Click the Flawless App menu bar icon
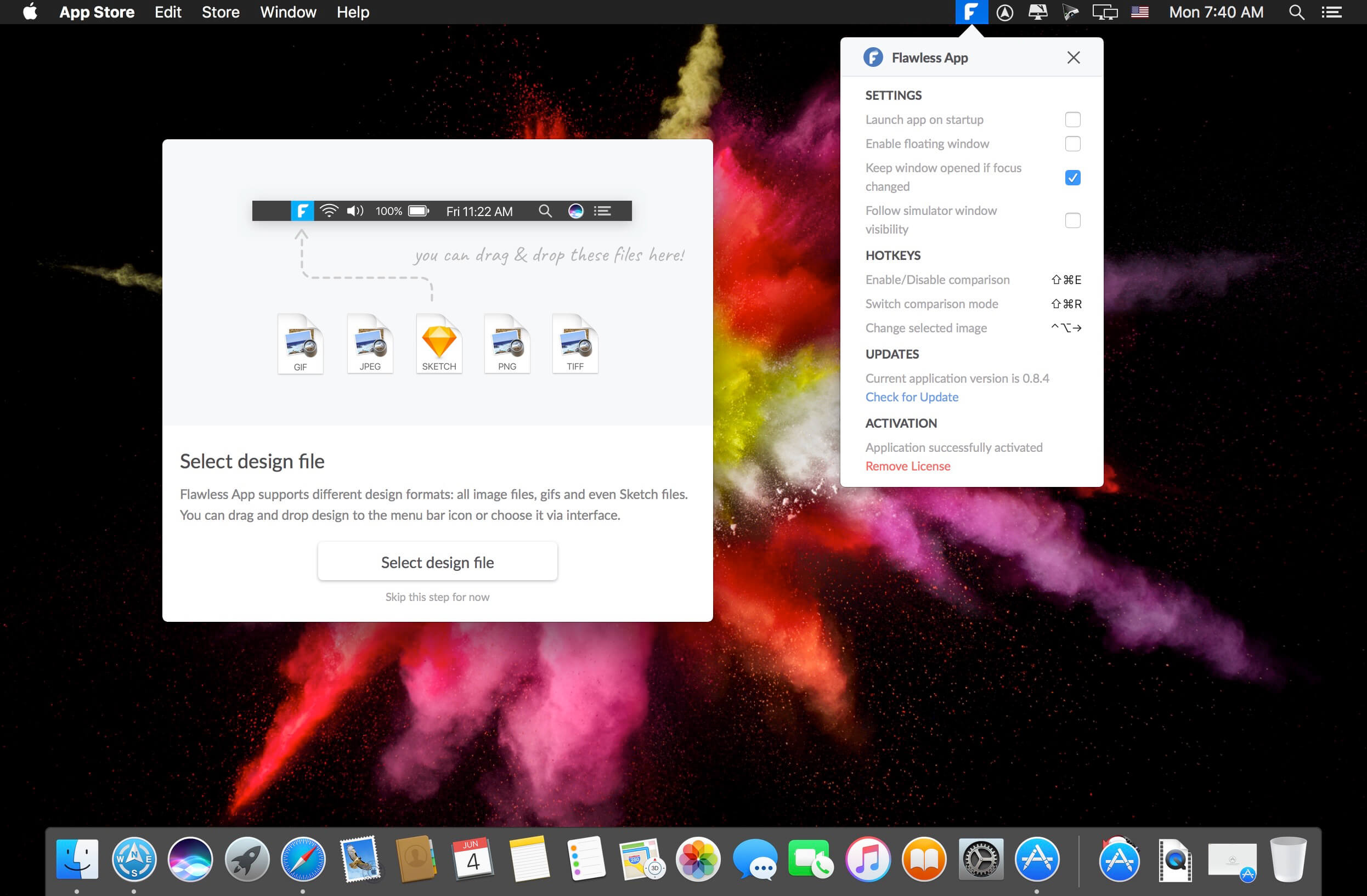The image size is (1367, 896). [971, 12]
